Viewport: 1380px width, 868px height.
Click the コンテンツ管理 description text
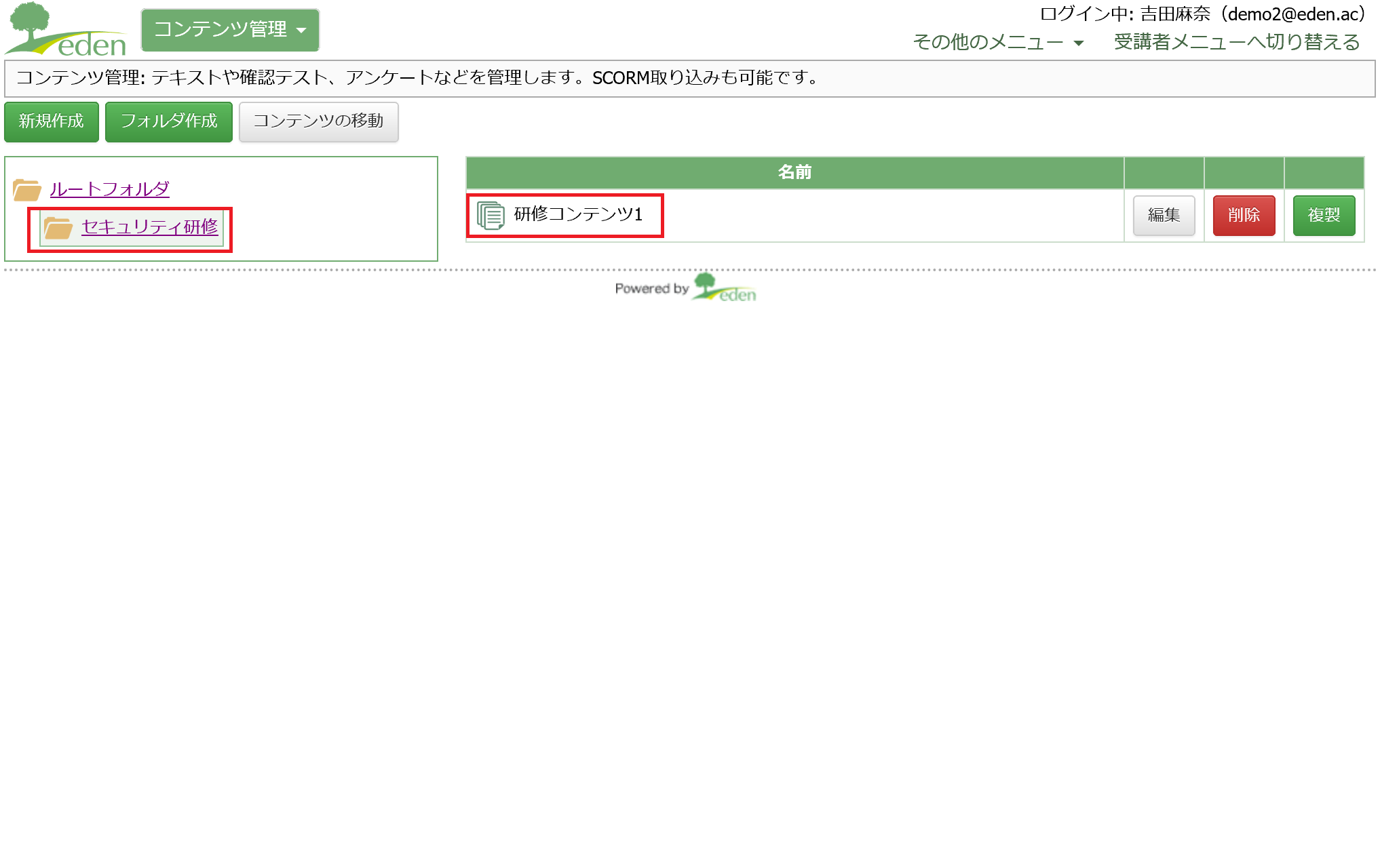point(418,78)
